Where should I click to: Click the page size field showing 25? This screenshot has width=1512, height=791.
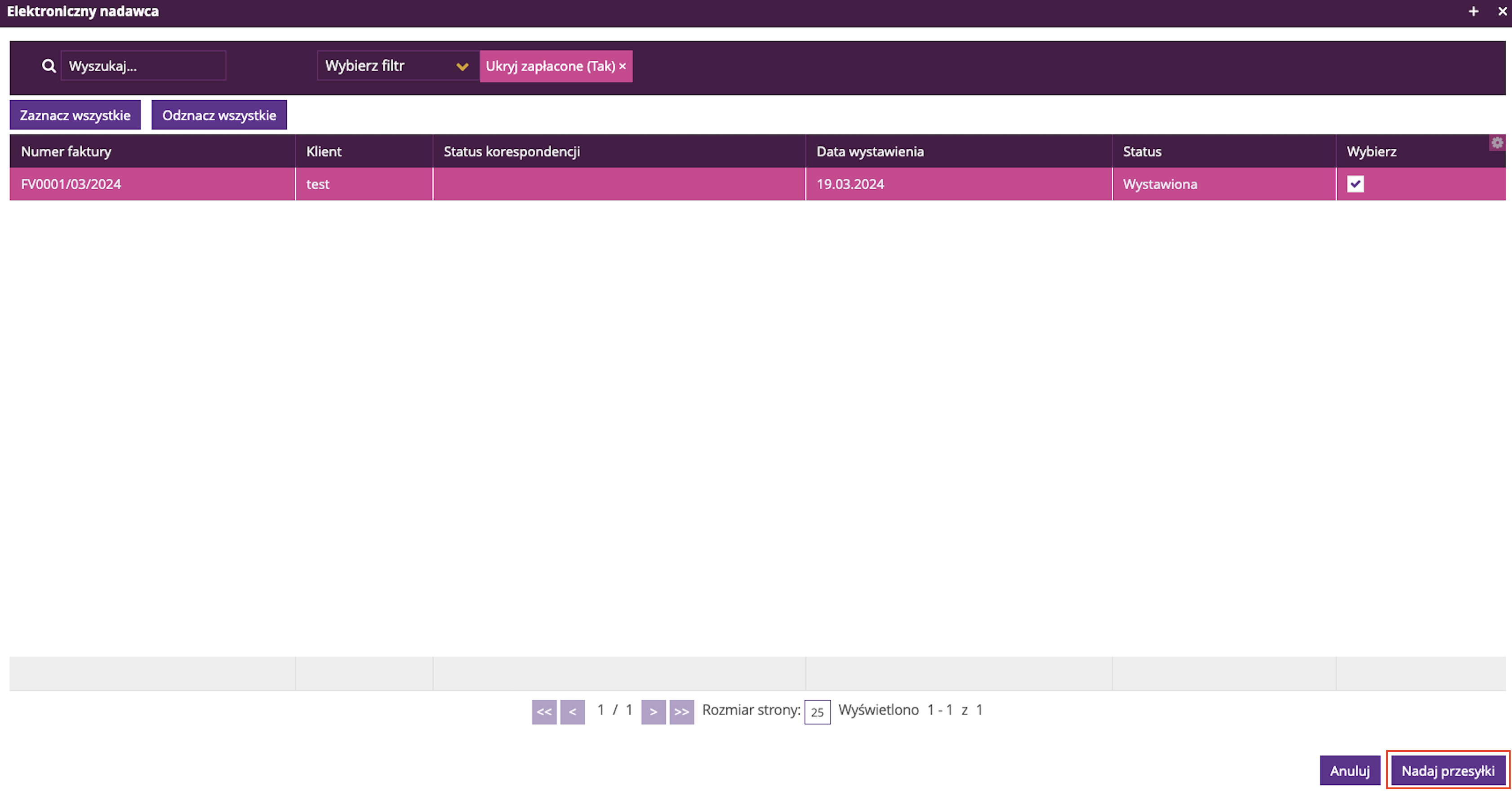pyautogui.click(x=817, y=712)
